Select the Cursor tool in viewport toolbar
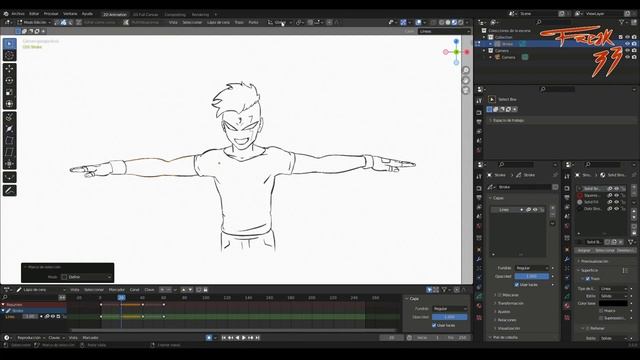Image resolution: width=640 pixels, height=360 pixels. (9, 56)
